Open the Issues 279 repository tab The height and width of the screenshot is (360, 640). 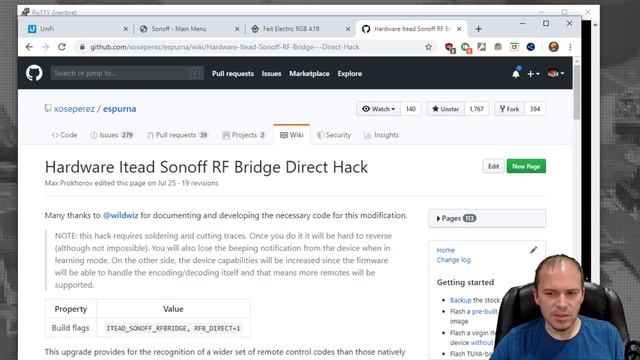[x=111, y=135]
